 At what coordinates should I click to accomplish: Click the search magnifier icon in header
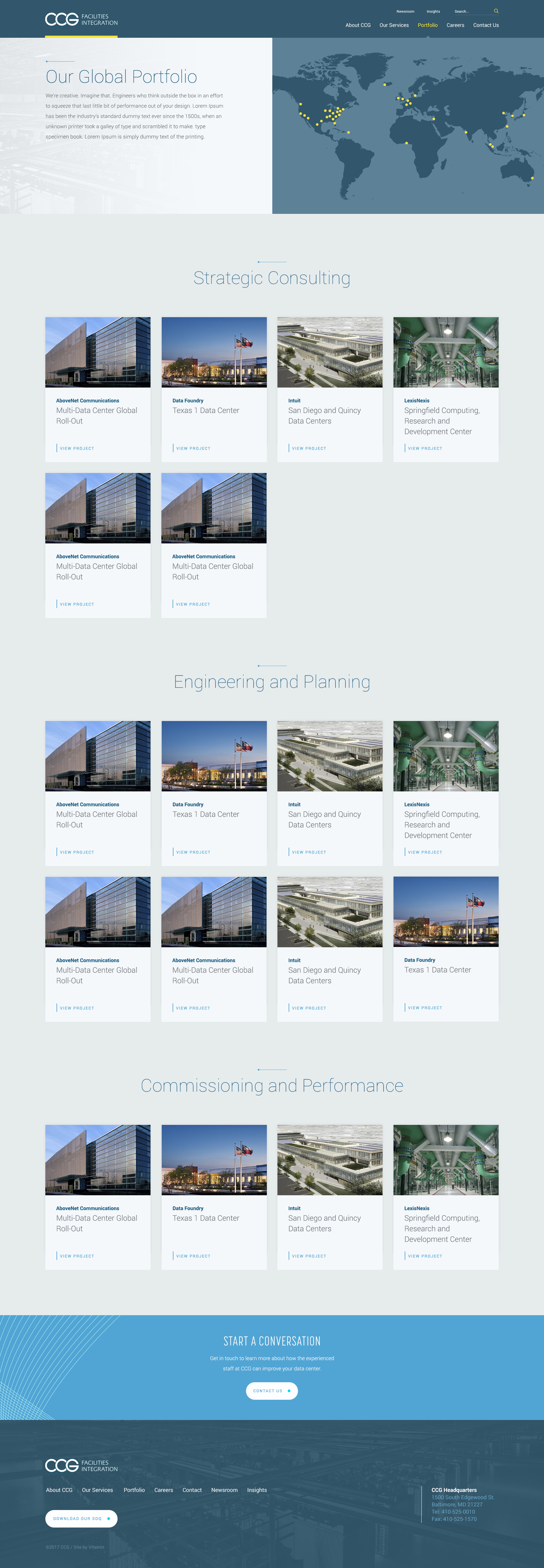coord(496,11)
